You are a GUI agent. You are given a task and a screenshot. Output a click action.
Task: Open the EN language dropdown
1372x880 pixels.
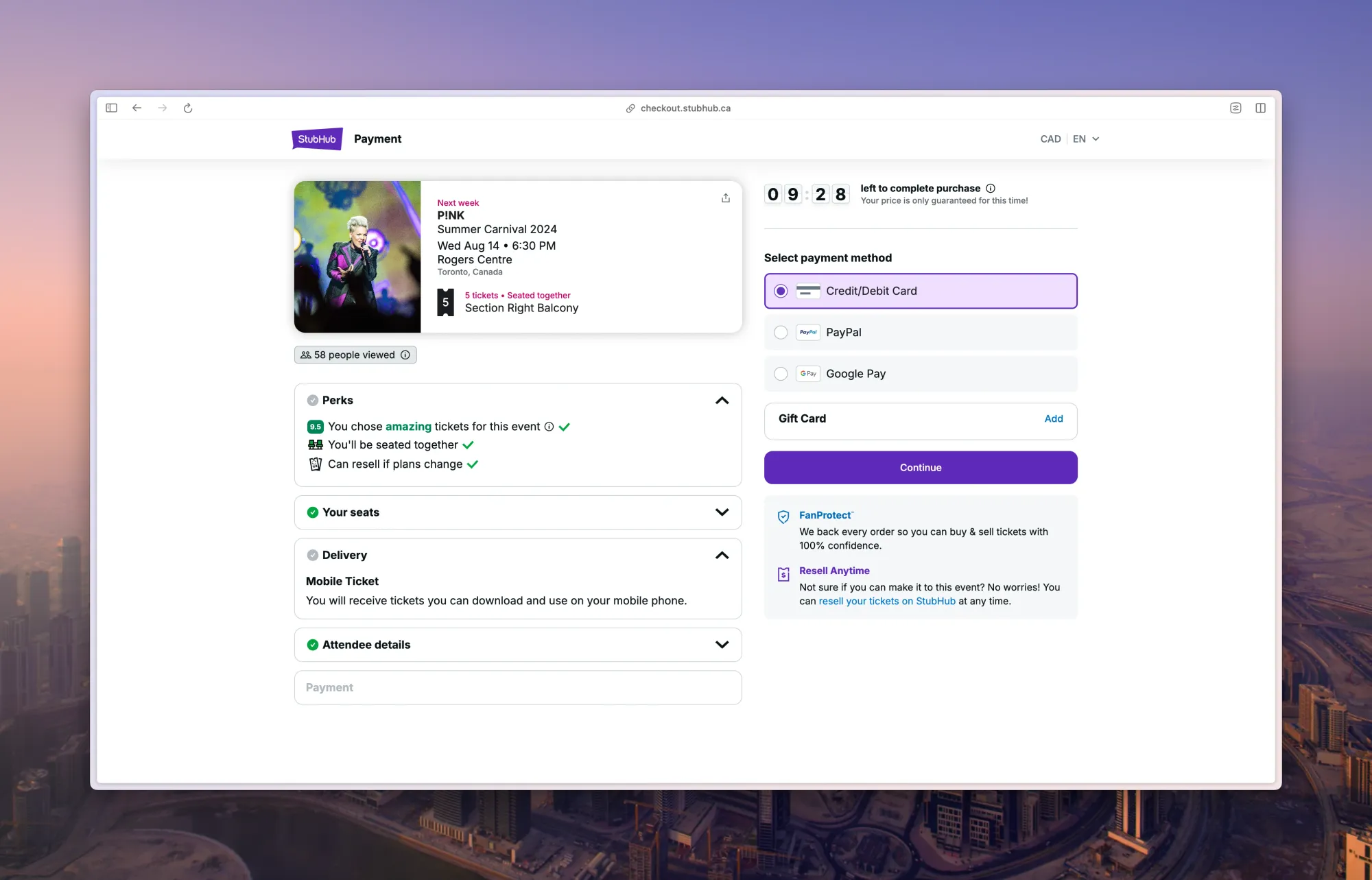(1086, 139)
